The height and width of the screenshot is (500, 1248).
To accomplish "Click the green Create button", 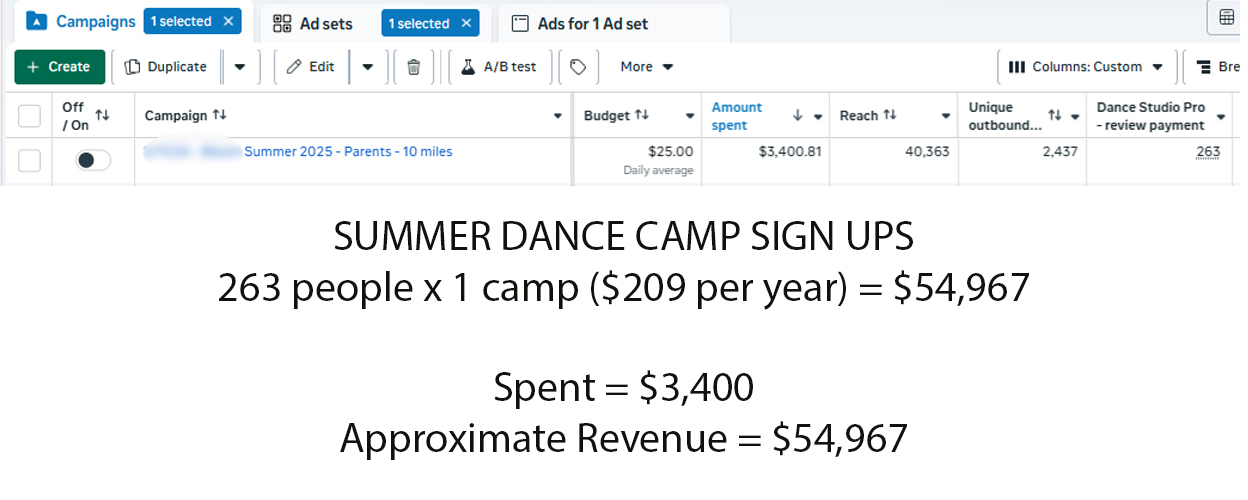I will click(x=59, y=67).
